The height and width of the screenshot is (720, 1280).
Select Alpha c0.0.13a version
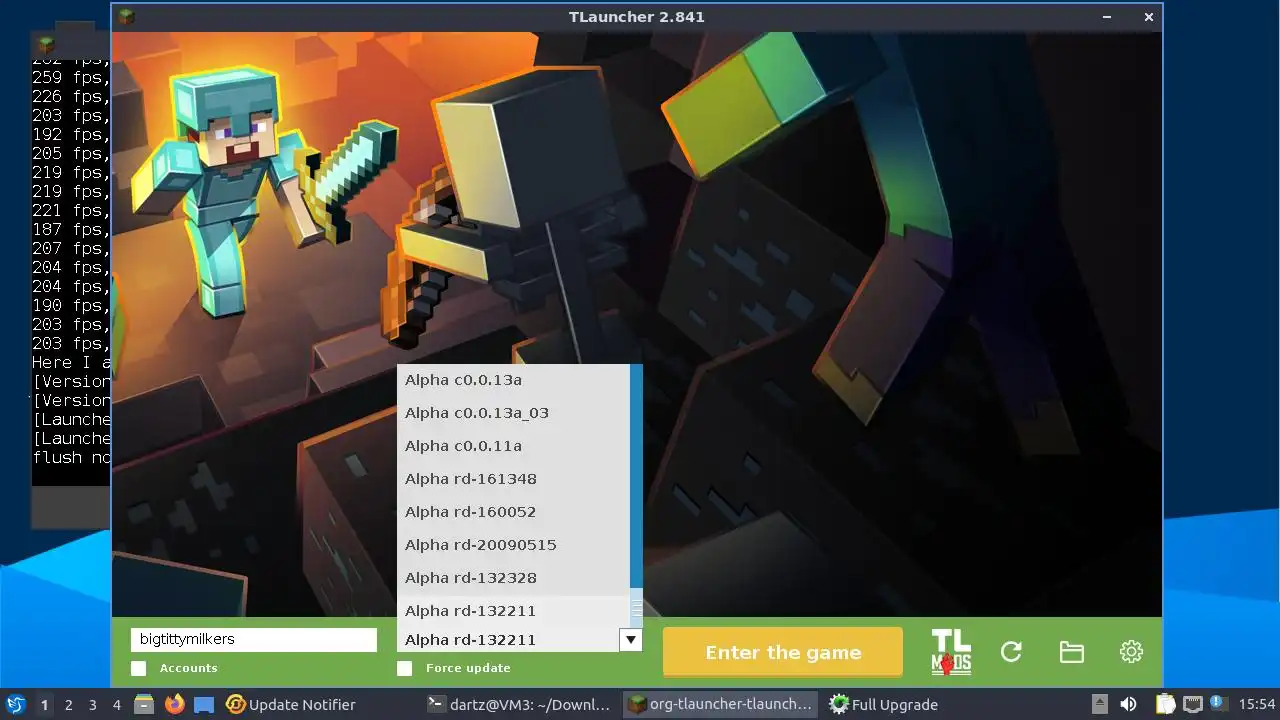[x=513, y=380]
